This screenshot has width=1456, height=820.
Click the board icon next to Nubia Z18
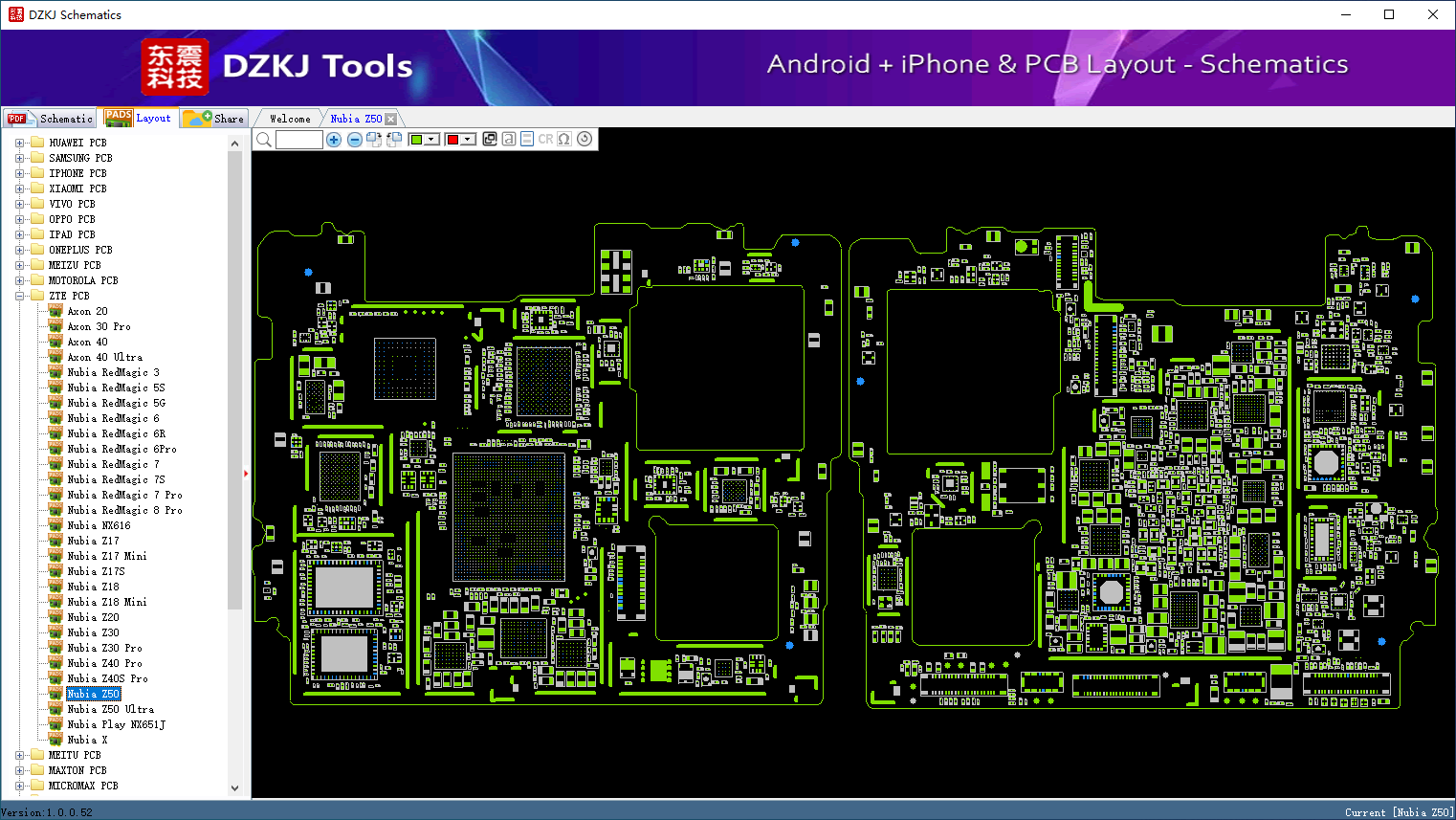55,587
